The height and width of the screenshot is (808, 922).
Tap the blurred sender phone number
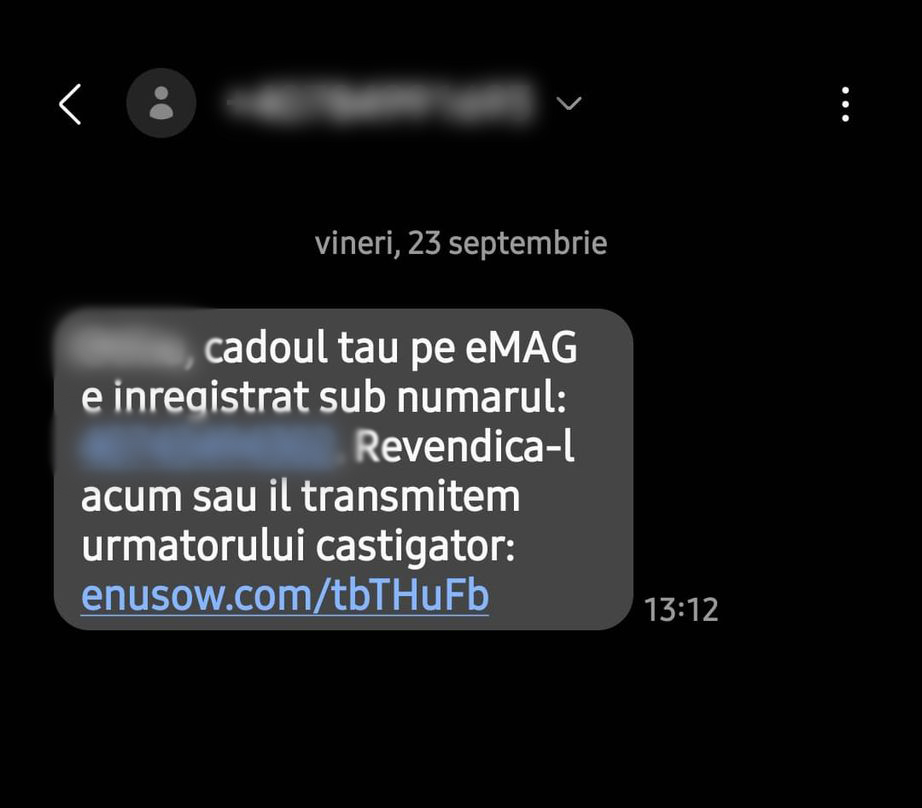pyautogui.click(x=380, y=102)
